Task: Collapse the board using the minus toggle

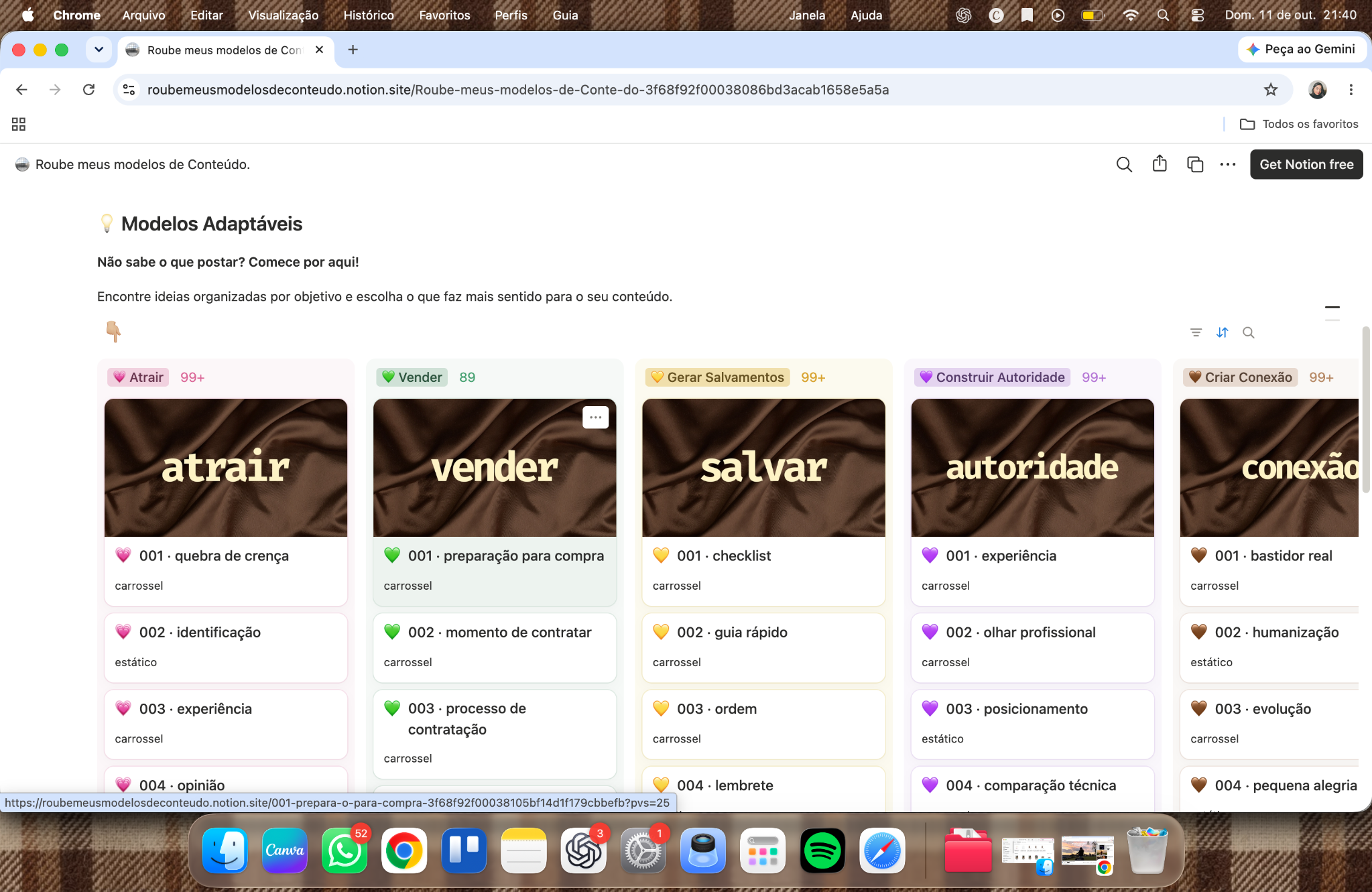Action: pyautogui.click(x=1332, y=308)
